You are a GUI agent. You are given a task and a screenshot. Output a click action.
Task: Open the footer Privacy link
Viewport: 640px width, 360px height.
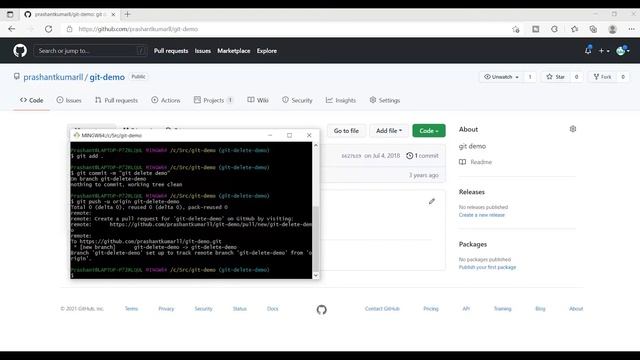tap(166, 309)
